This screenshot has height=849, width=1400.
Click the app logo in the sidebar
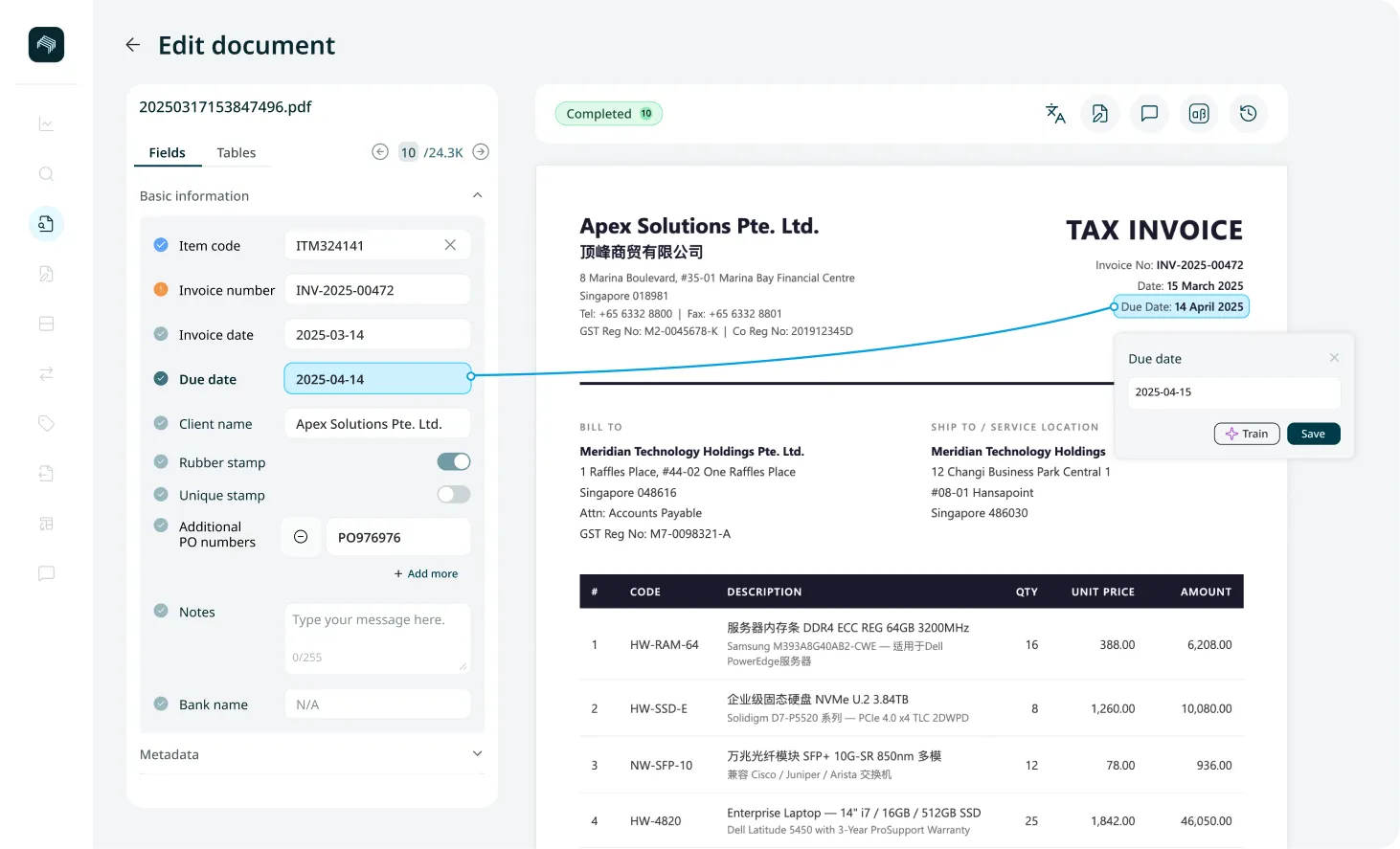[x=46, y=45]
